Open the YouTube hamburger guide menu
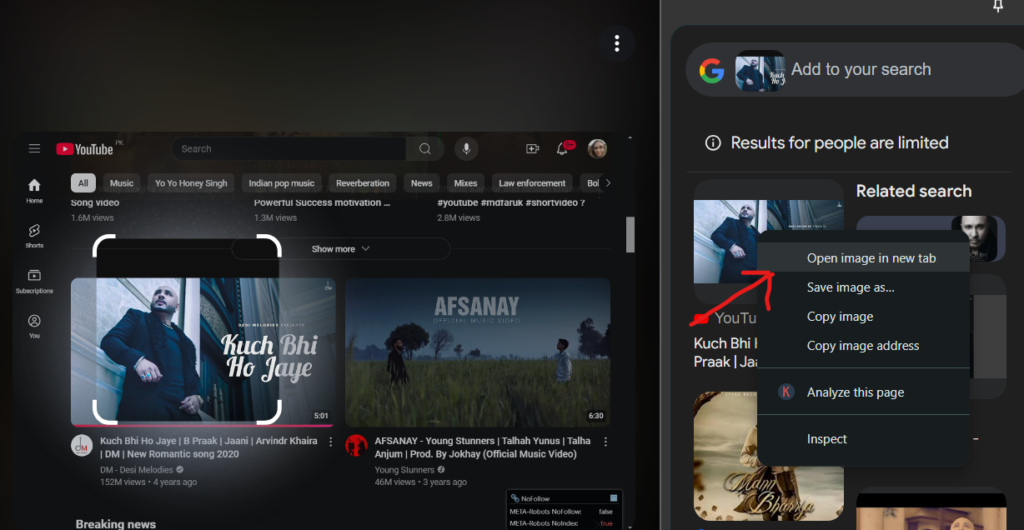 pyautogui.click(x=35, y=149)
